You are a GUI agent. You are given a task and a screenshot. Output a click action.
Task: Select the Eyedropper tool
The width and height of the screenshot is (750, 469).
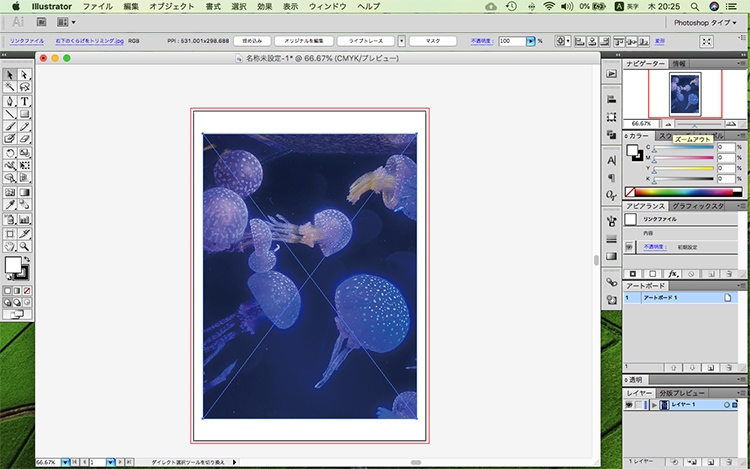coord(10,205)
